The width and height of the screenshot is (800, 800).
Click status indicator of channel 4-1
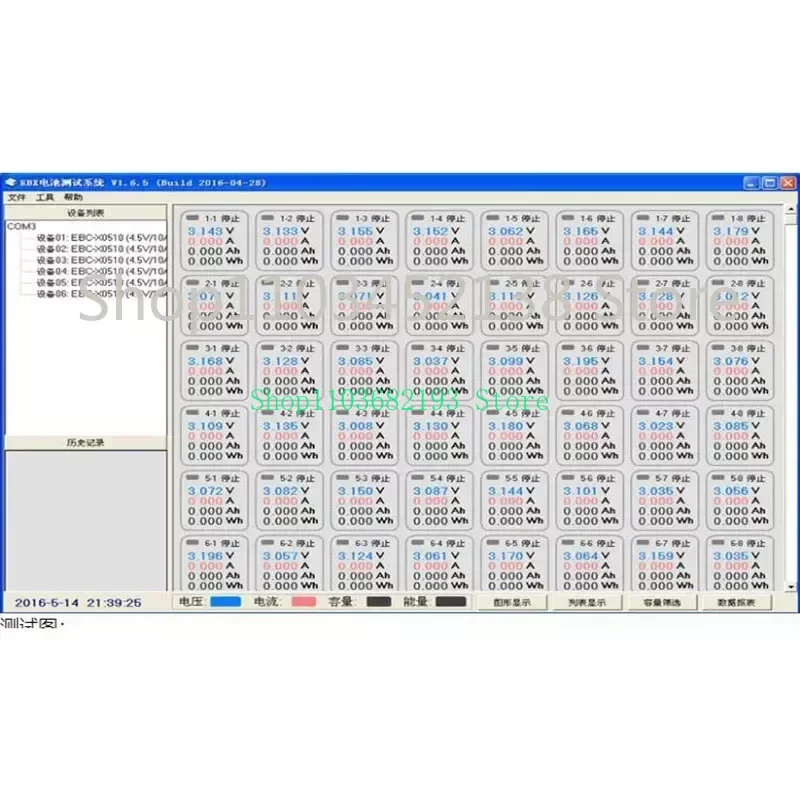pos(192,412)
